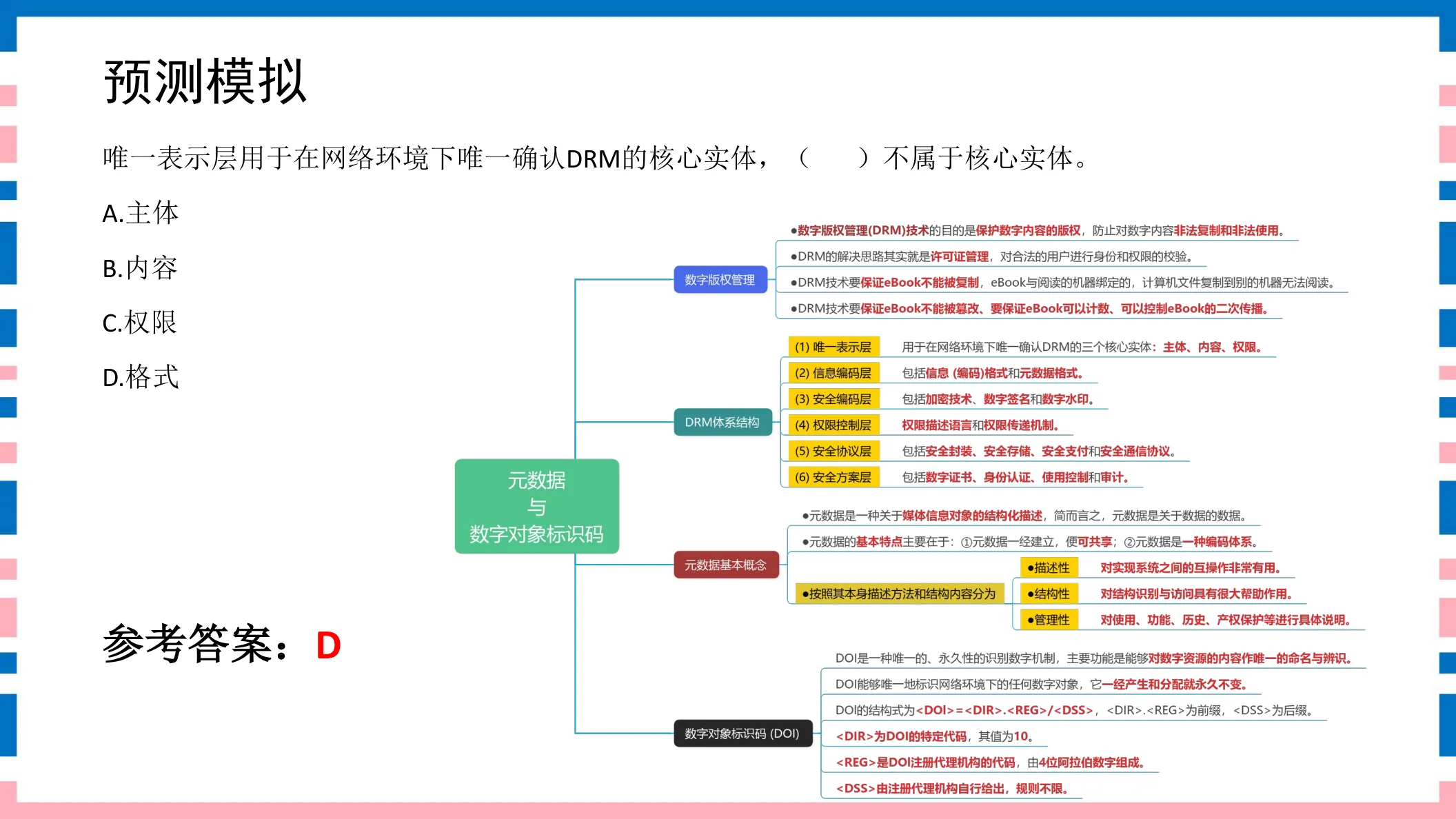Click the 描述性 yellow label
The image size is (1456, 819).
(1049, 567)
